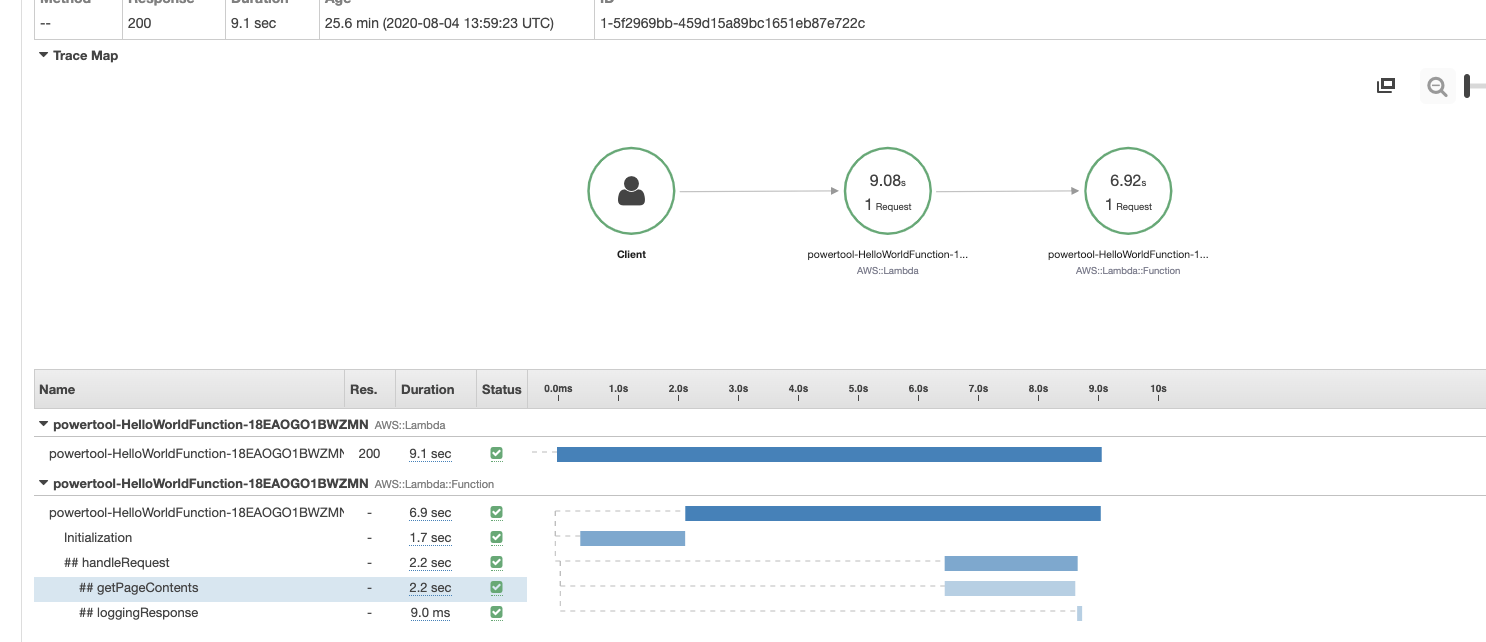Click the 9.0 ms loggingResponse duration
Image resolution: width=1486 pixels, height=642 pixels.
click(430, 613)
